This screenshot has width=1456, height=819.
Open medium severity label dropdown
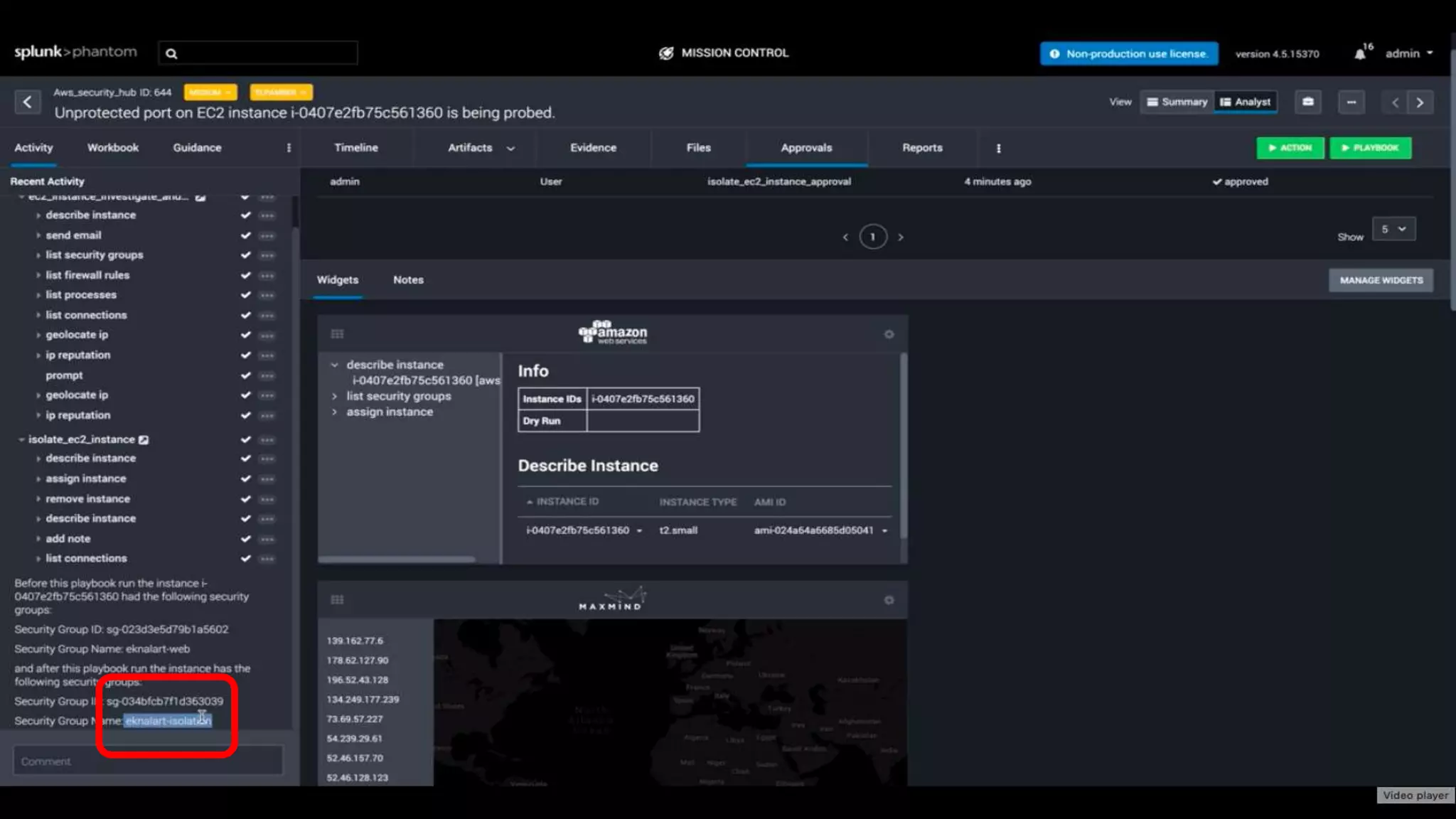coord(210,92)
